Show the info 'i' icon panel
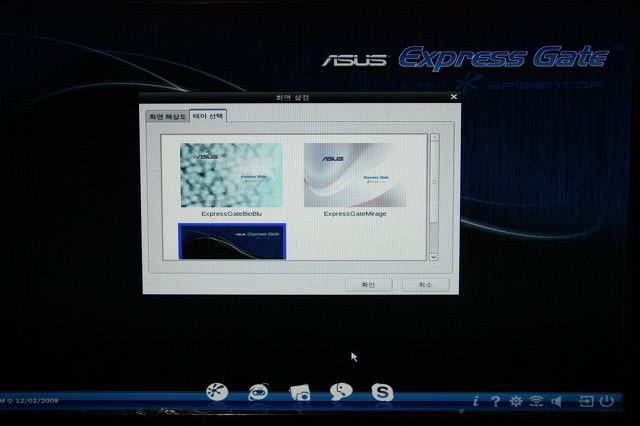This screenshot has width=640, height=426. tap(476, 401)
